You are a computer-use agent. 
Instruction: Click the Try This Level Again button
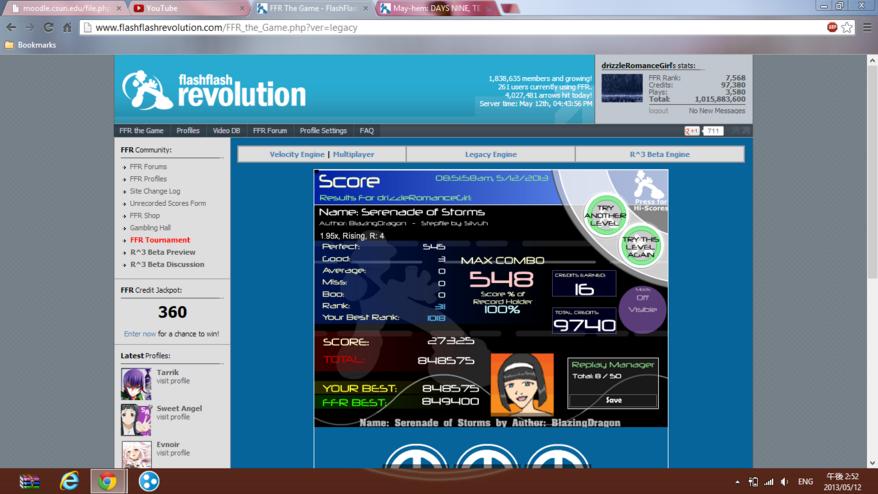point(641,246)
